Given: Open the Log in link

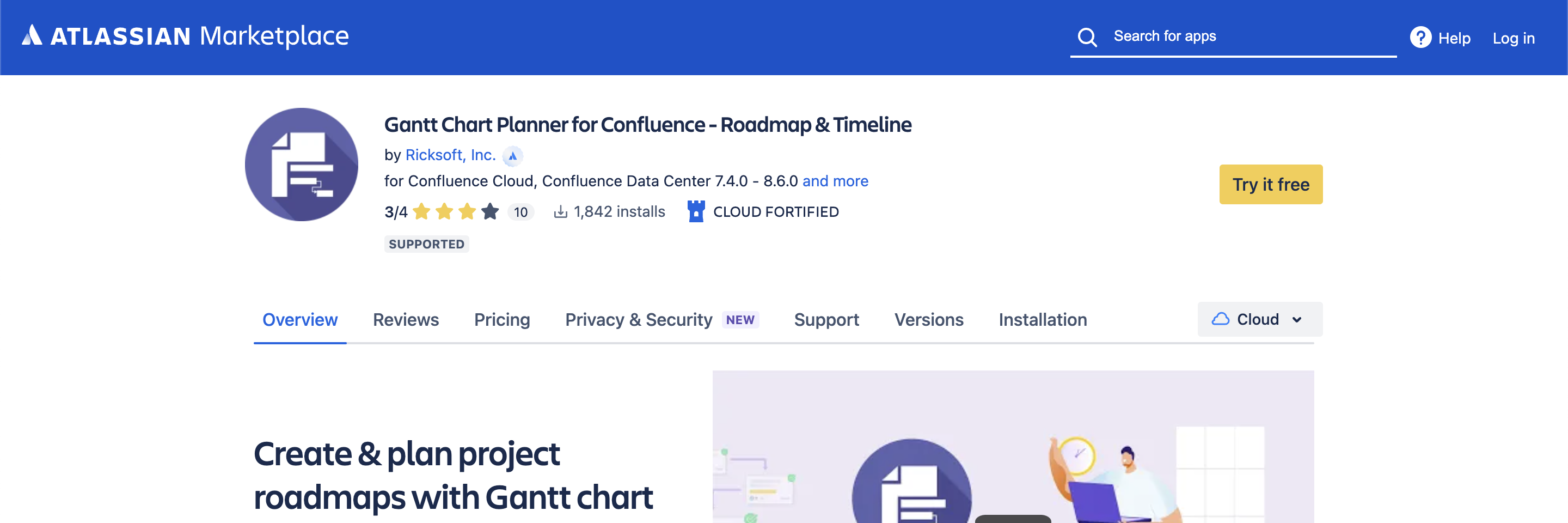Looking at the screenshot, I should 1513,38.
